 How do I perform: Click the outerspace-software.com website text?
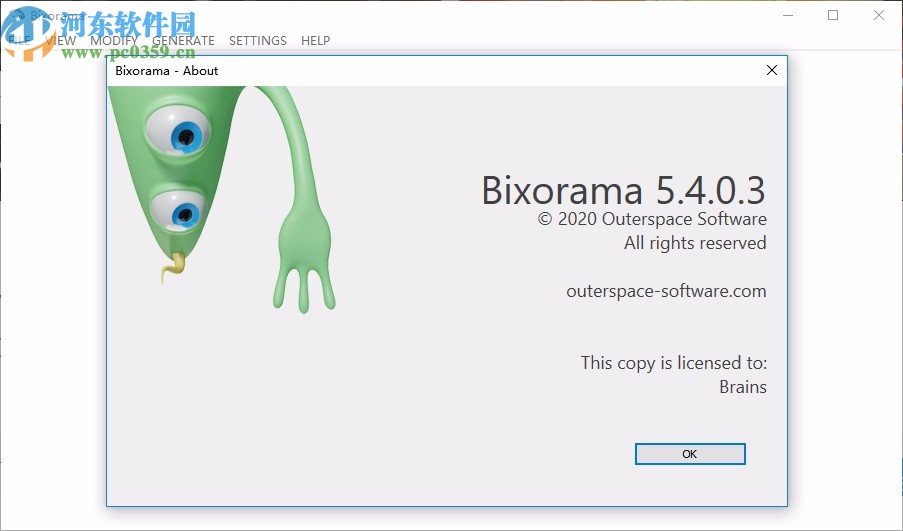pyautogui.click(x=666, y=291)
